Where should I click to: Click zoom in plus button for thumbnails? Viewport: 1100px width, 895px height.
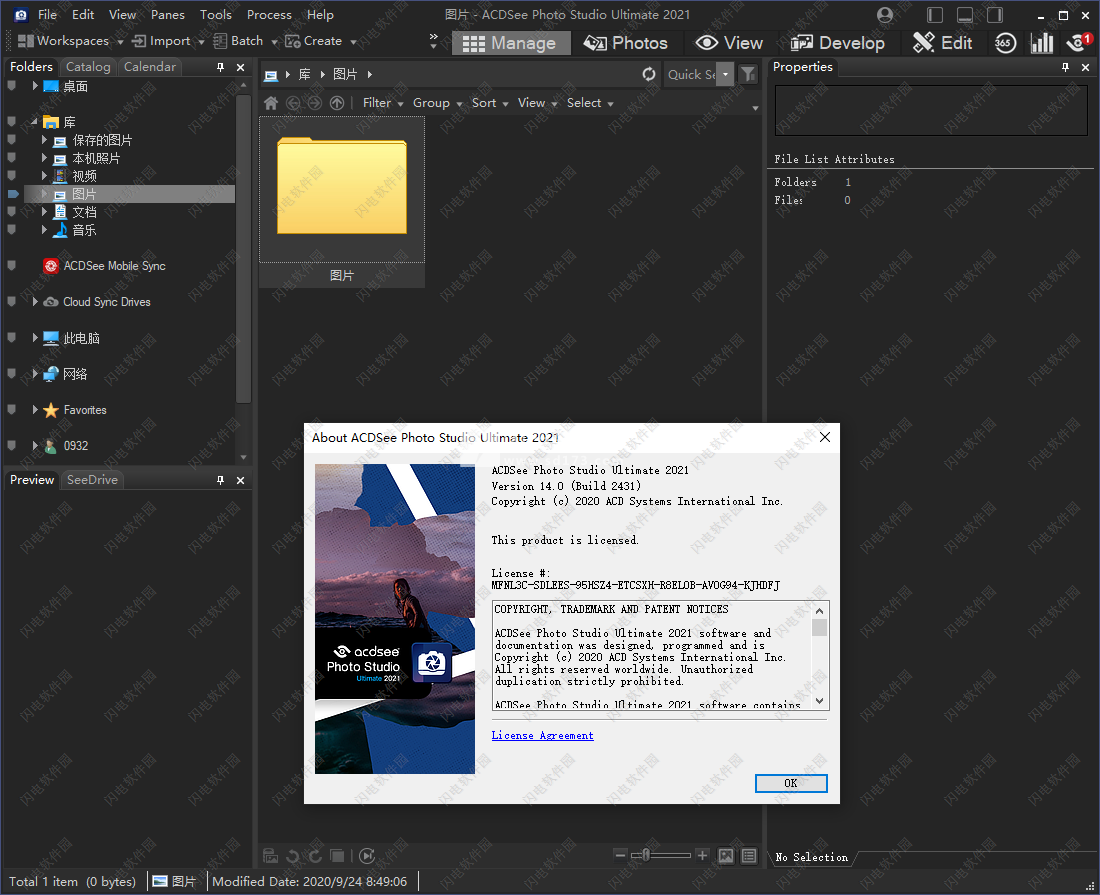[x=702, y=855]
